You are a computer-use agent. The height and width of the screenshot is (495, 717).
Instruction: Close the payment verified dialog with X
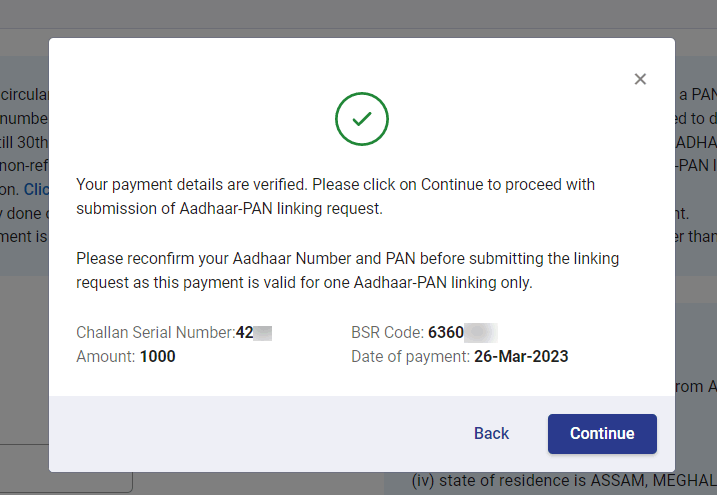click(640, 79)
